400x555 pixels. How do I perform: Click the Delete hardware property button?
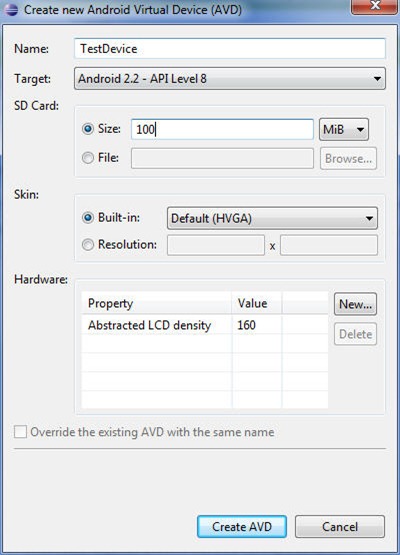point(355,334)
